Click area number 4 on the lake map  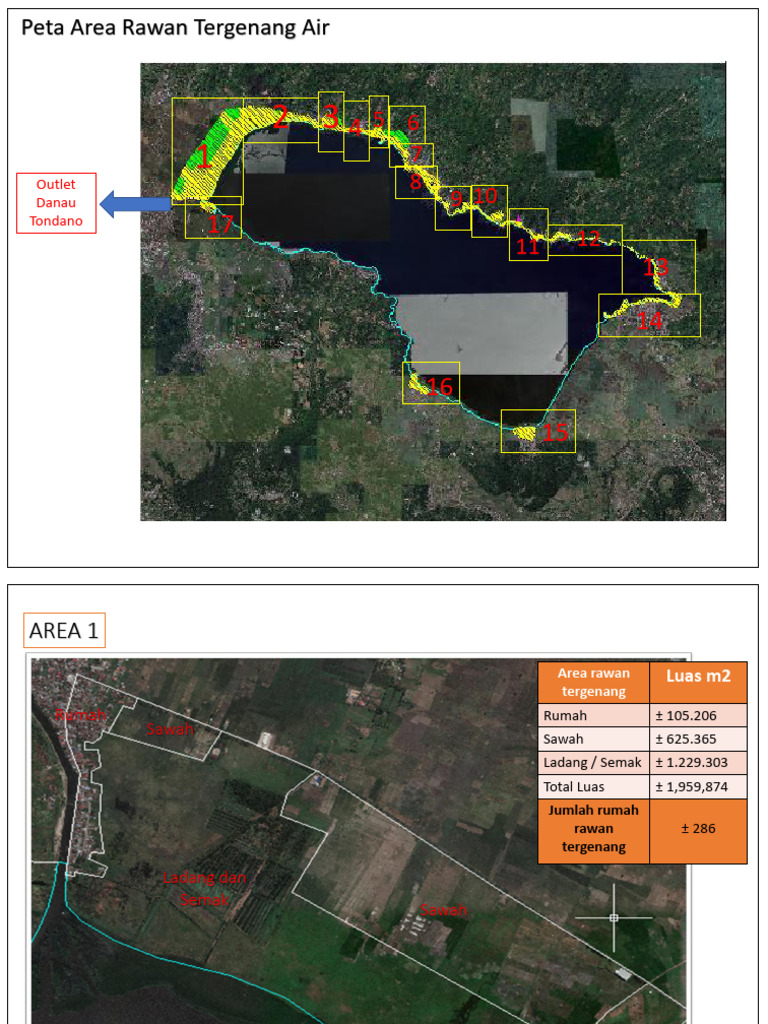coord(355,127)
